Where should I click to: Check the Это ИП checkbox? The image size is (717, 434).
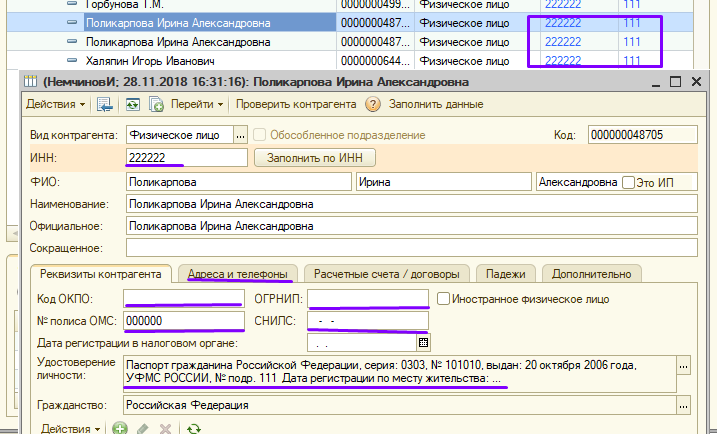(629, 182)
